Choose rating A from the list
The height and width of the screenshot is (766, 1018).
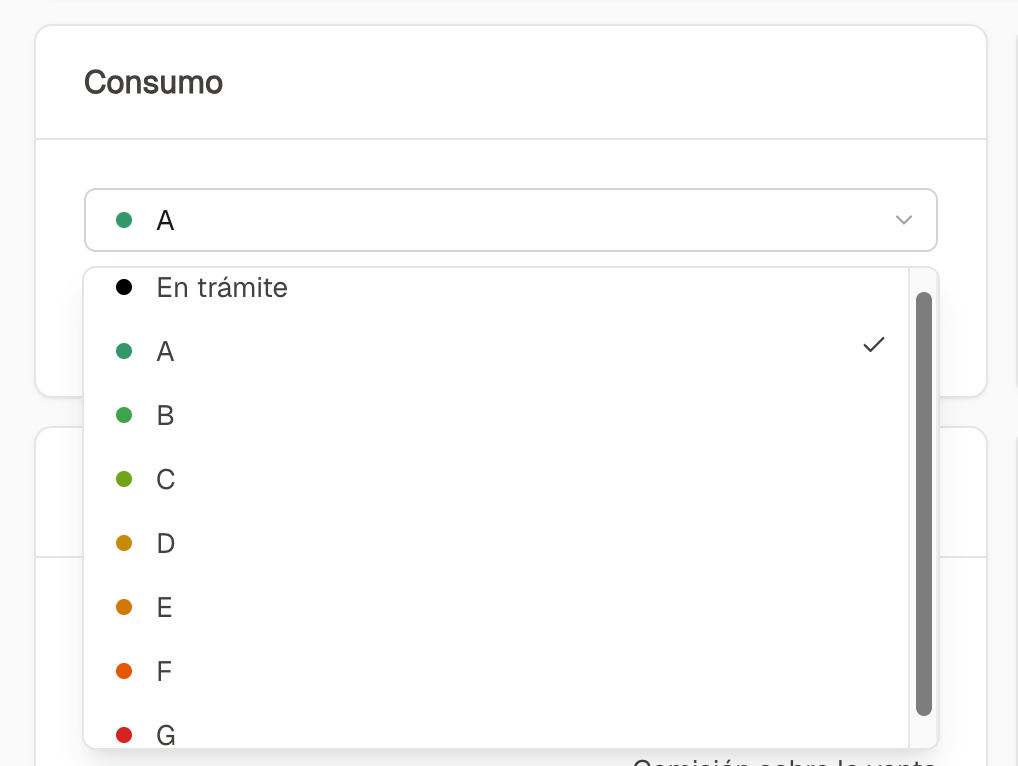(166, 351)
